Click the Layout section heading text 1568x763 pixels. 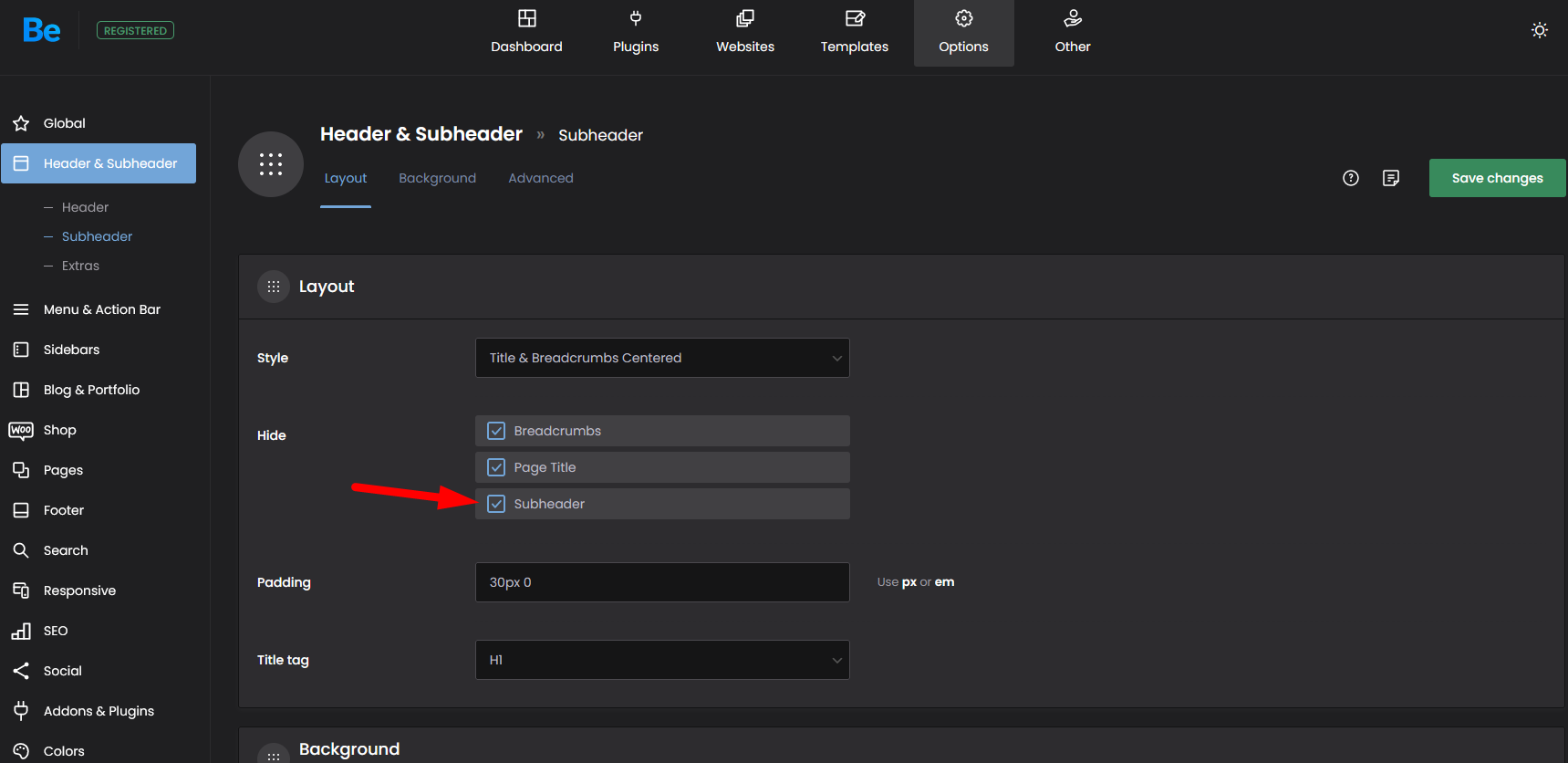click(x=327, y=287)
